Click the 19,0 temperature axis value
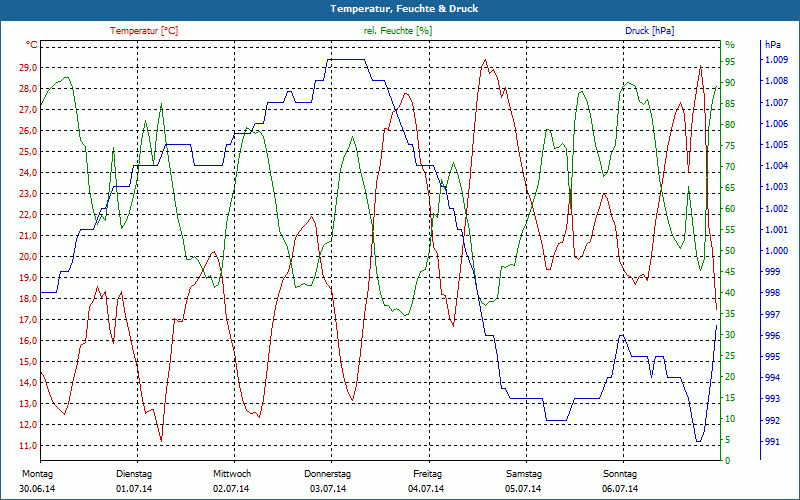800x500 pixels. (28, 278)
